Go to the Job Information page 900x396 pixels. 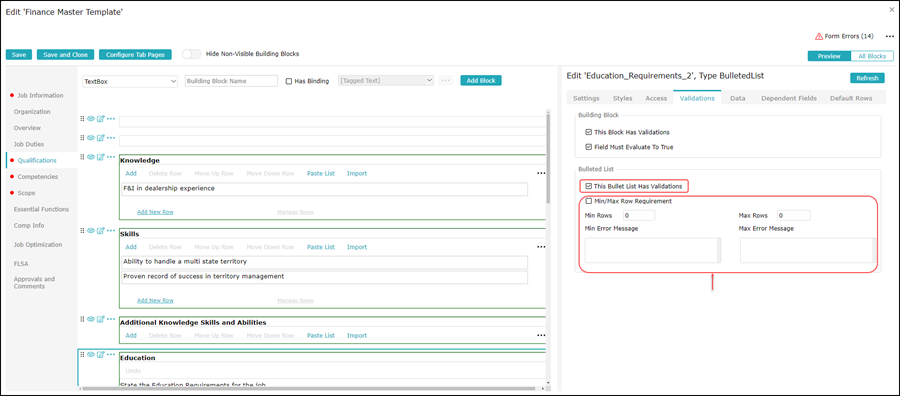click(x=40, y=95)
